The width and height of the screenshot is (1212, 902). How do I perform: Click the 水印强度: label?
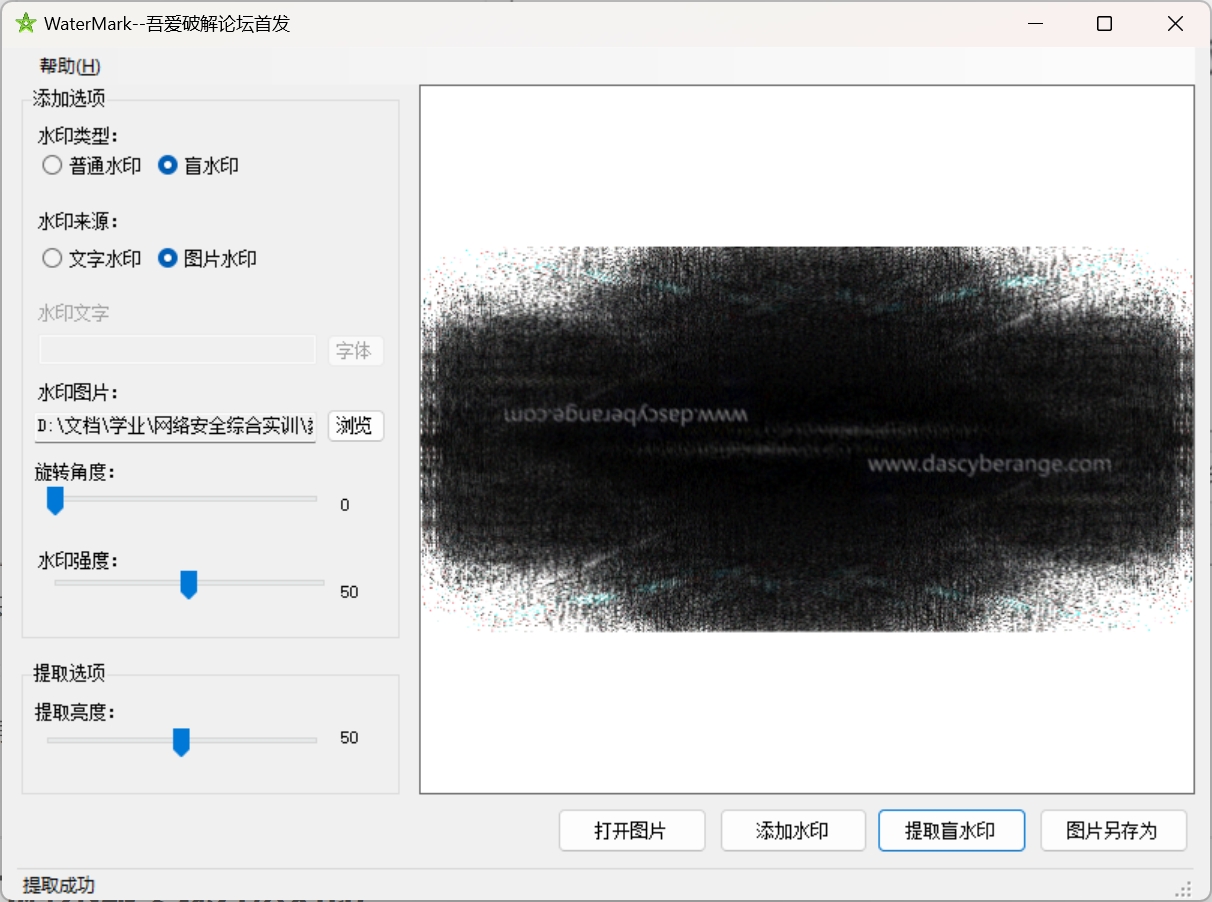tap(78, 560)
